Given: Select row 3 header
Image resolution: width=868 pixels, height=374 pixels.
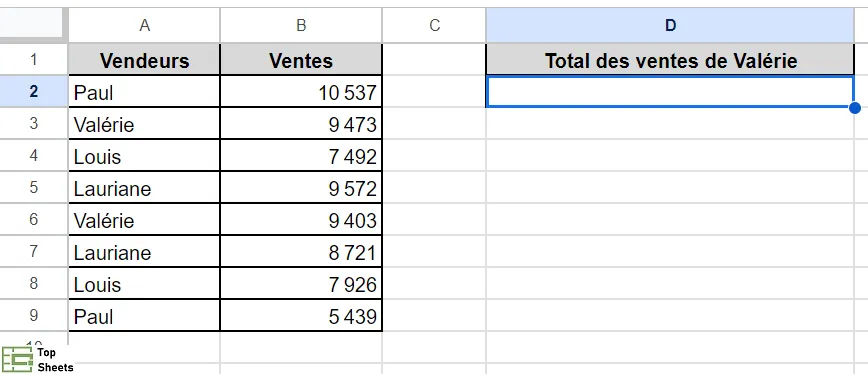Looking at the screenshot, I should [x=34, y=123].
